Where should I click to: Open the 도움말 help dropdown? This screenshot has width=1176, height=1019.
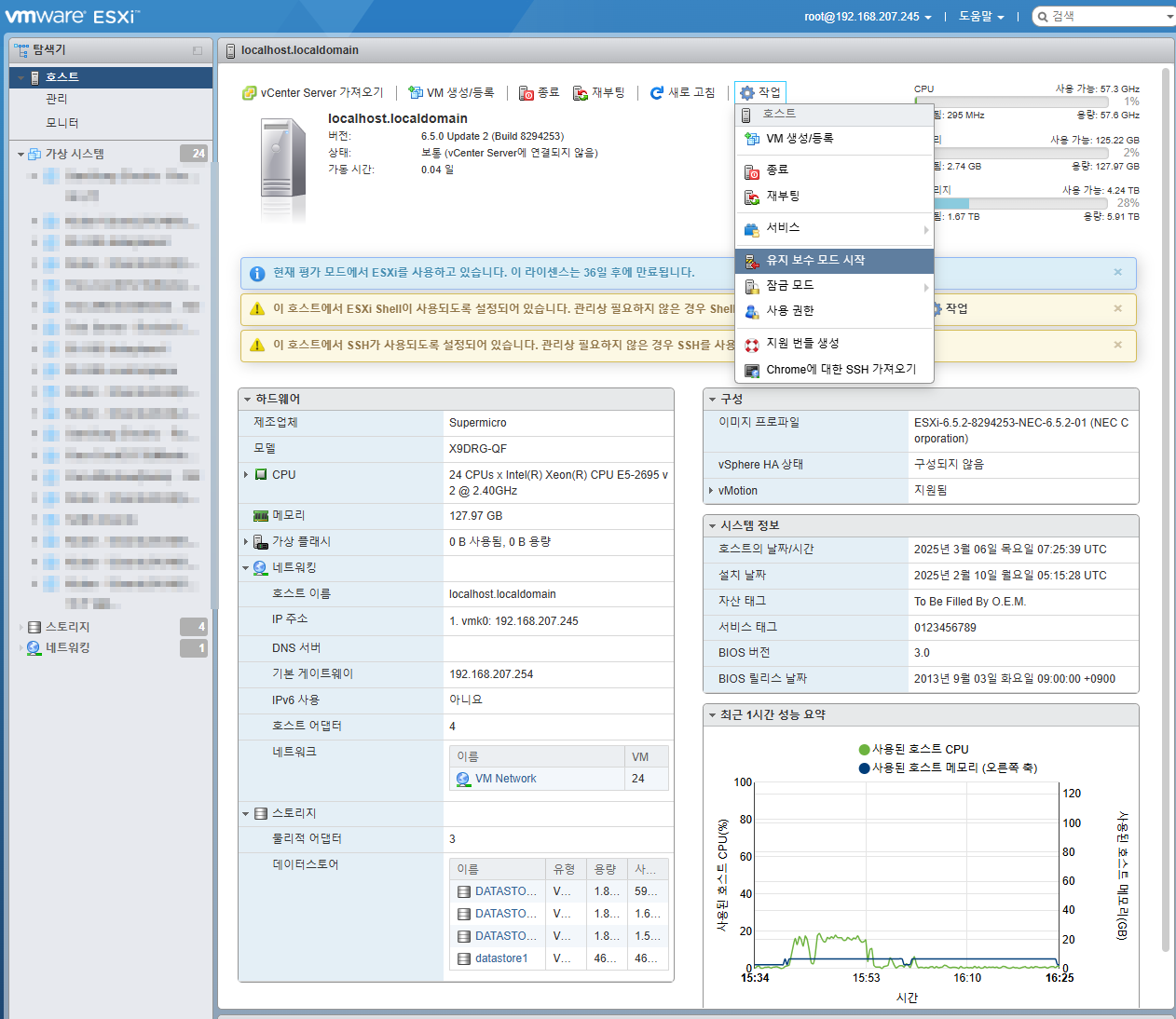pos(981,17)
